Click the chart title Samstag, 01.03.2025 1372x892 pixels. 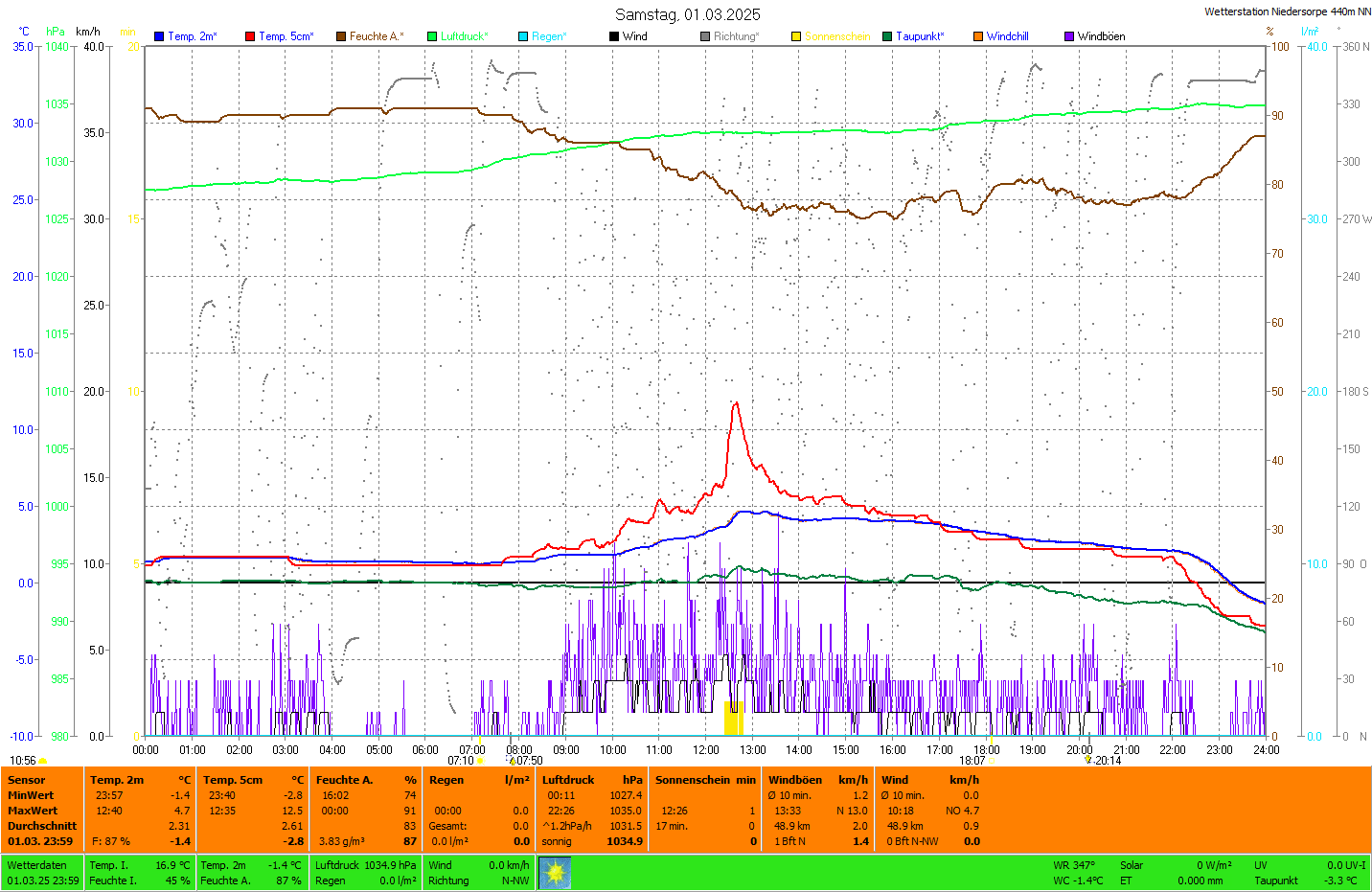(687, 14)
